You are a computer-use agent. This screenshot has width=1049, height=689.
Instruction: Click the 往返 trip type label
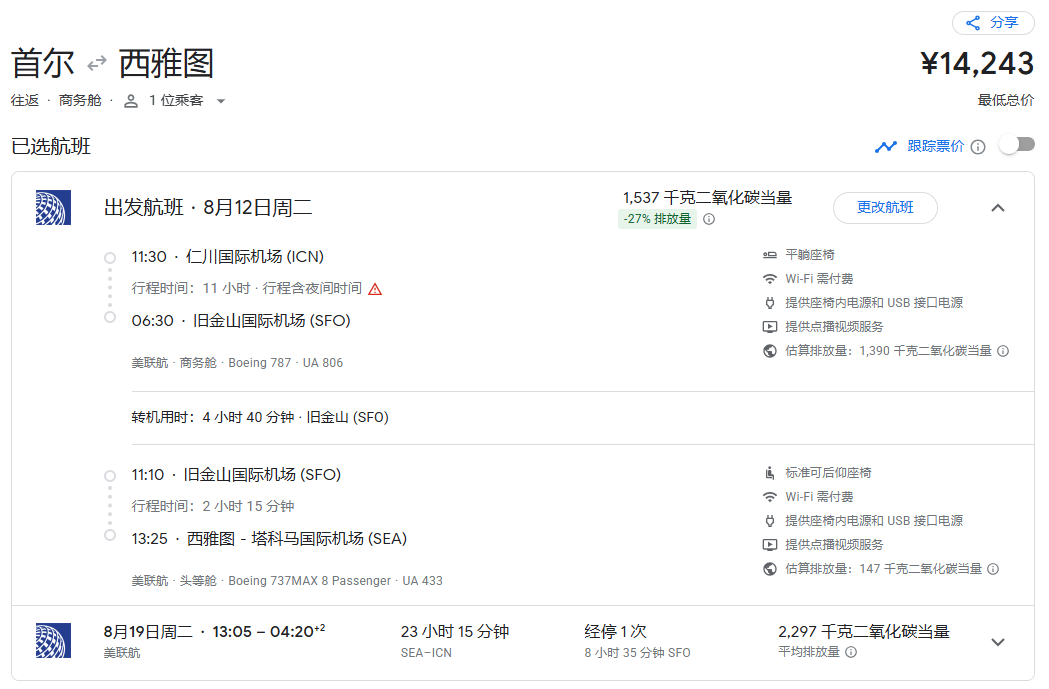click(x=25, y=100)
